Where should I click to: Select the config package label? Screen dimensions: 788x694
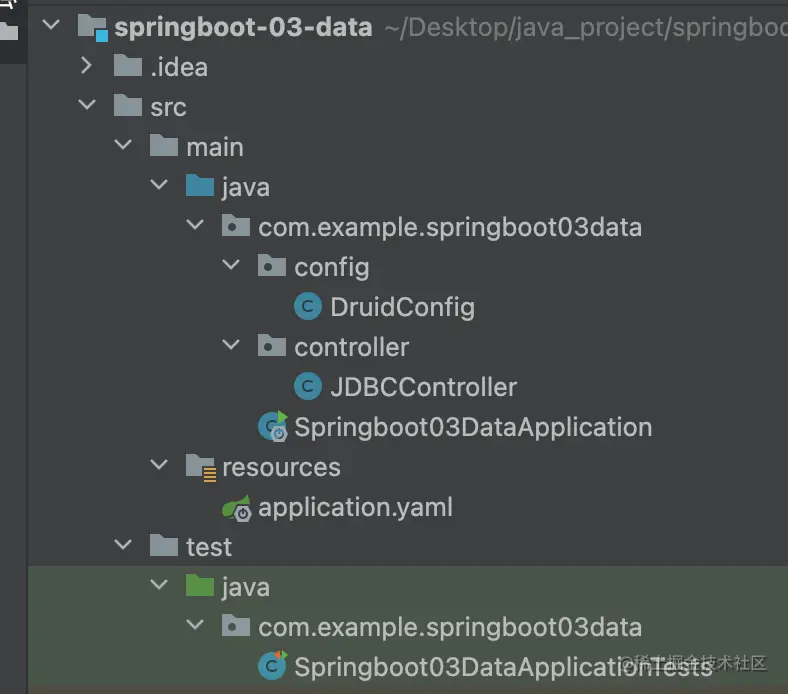click(332, 268)
